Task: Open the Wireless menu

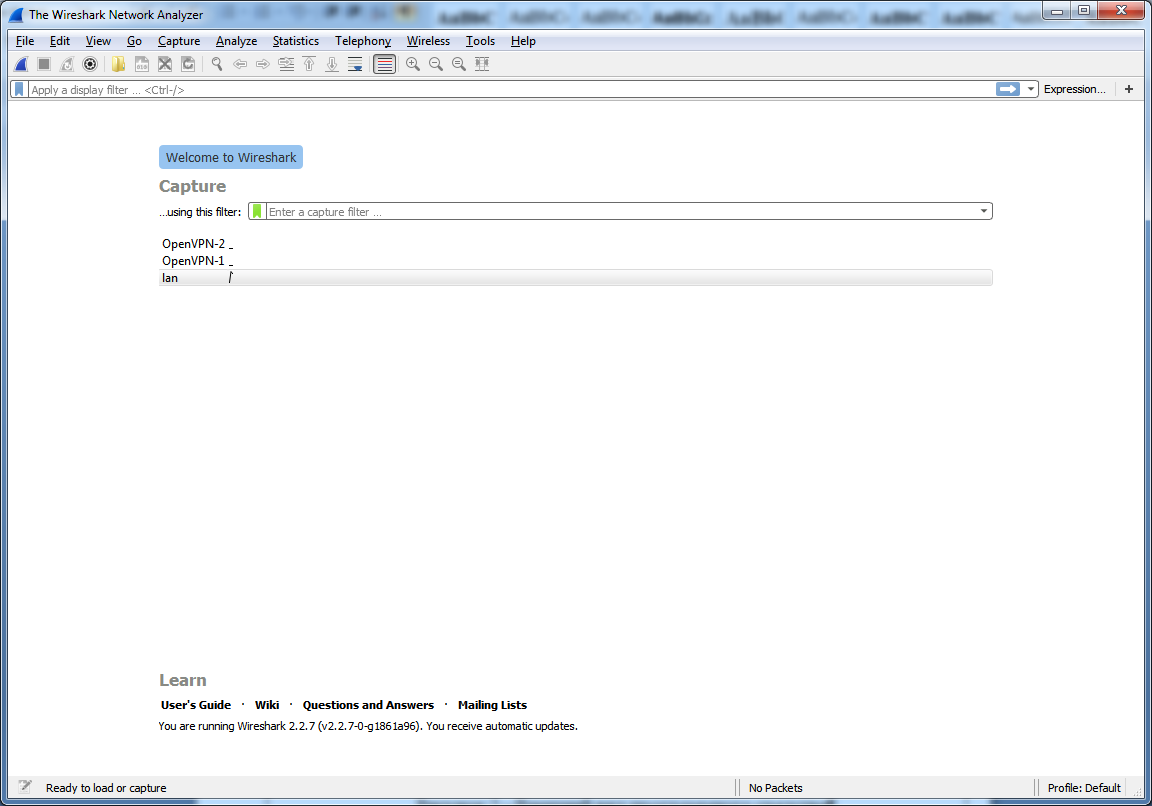Action: pyautogui.click(x=428, y=41)
